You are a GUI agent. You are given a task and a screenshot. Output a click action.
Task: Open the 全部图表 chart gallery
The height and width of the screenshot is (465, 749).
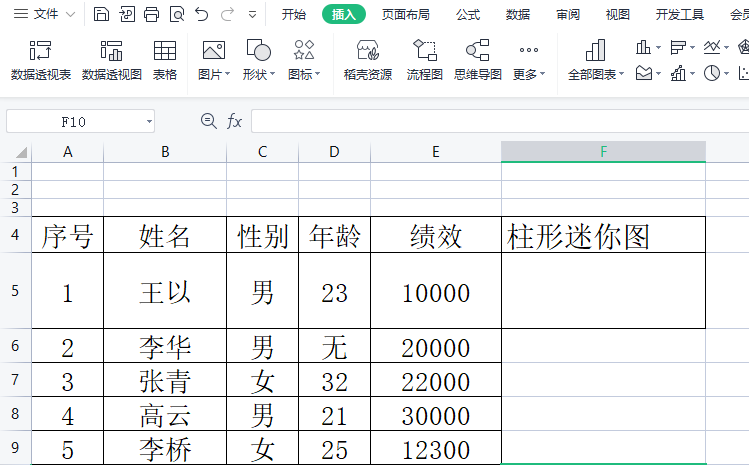pos(596,60)
